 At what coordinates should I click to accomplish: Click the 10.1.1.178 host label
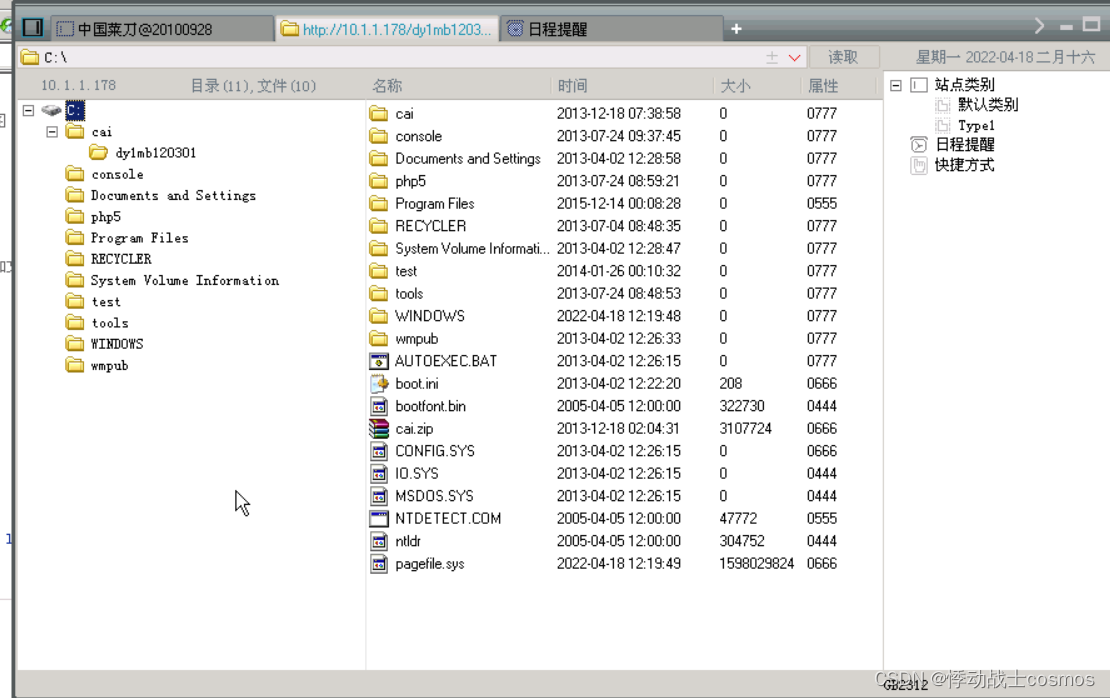coord(79,86)
